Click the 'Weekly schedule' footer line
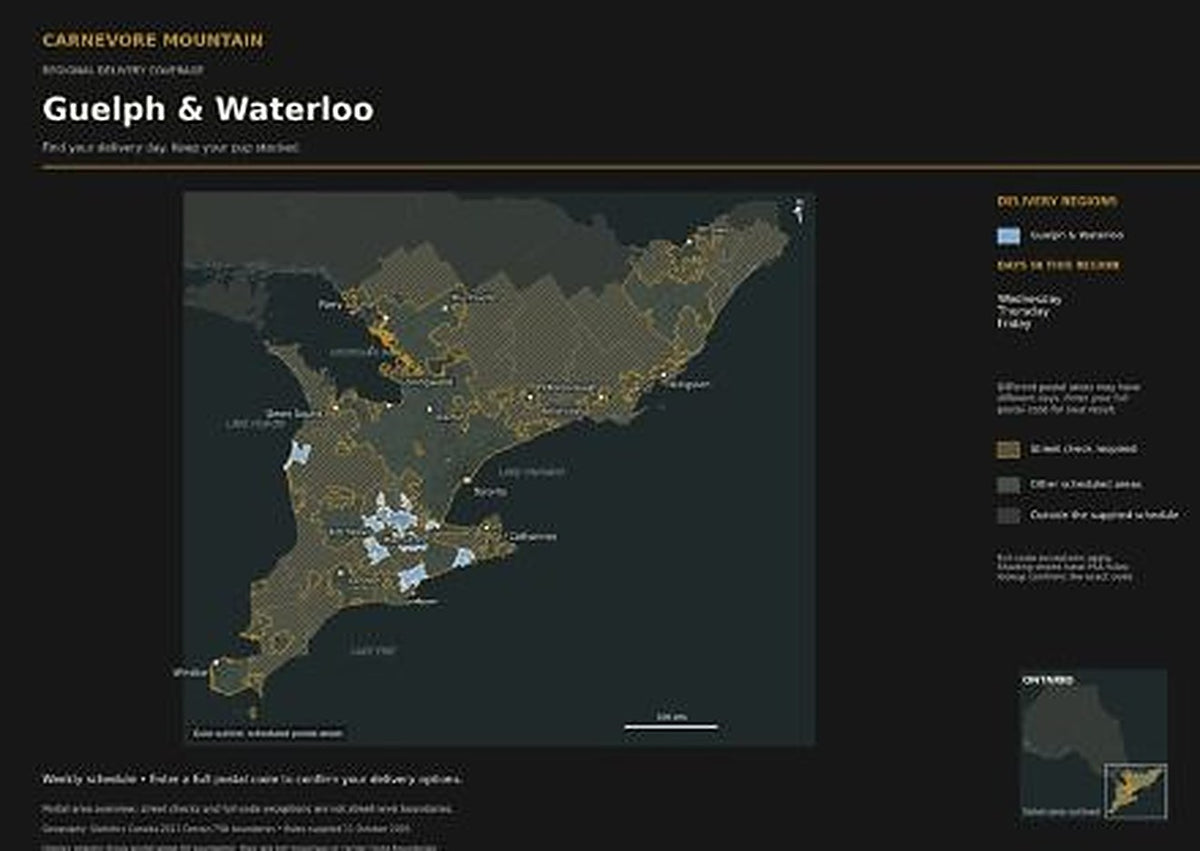The image size is (1200, 851). (x=252, y=779)
